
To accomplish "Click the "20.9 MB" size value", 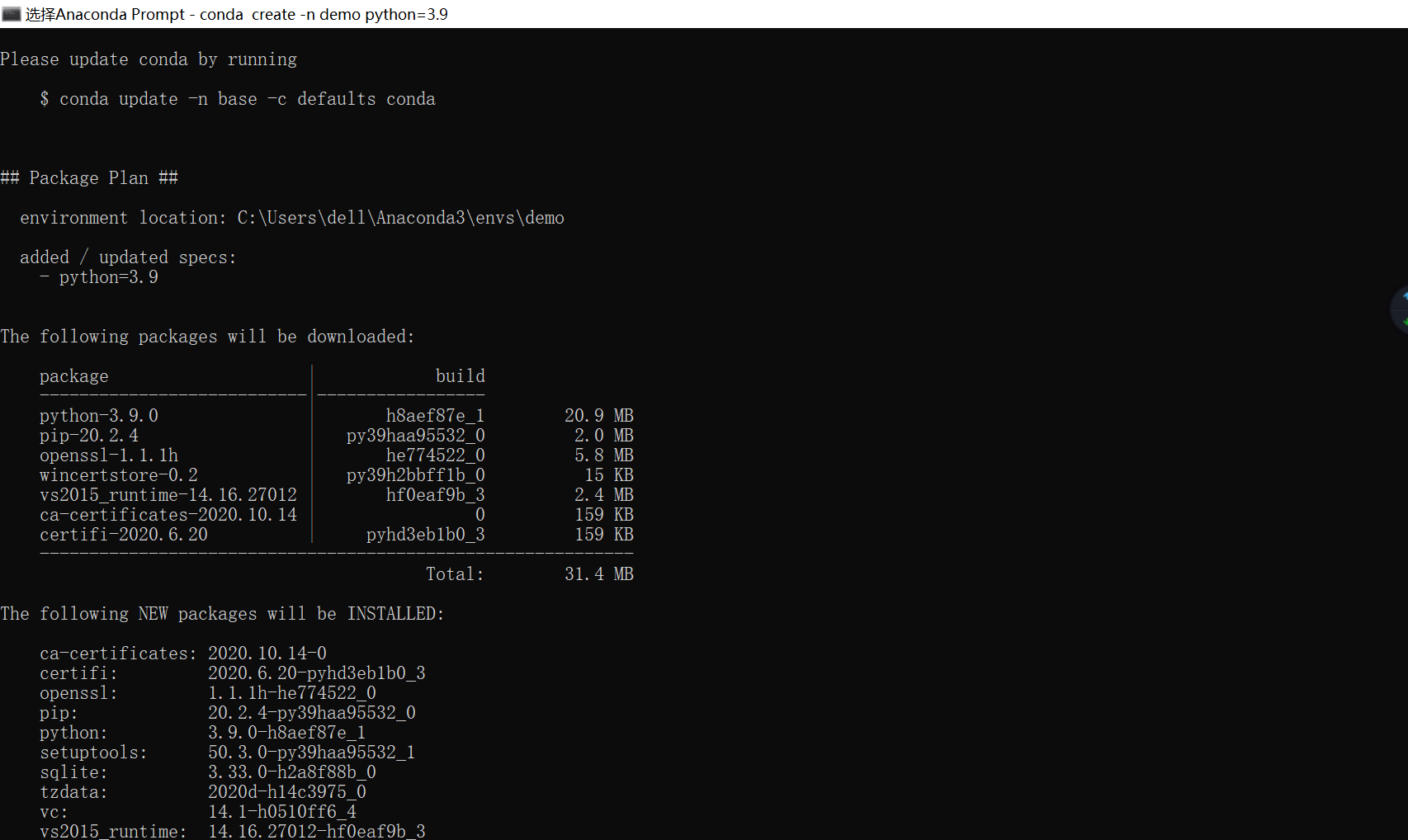I will [x=599, y=416].
